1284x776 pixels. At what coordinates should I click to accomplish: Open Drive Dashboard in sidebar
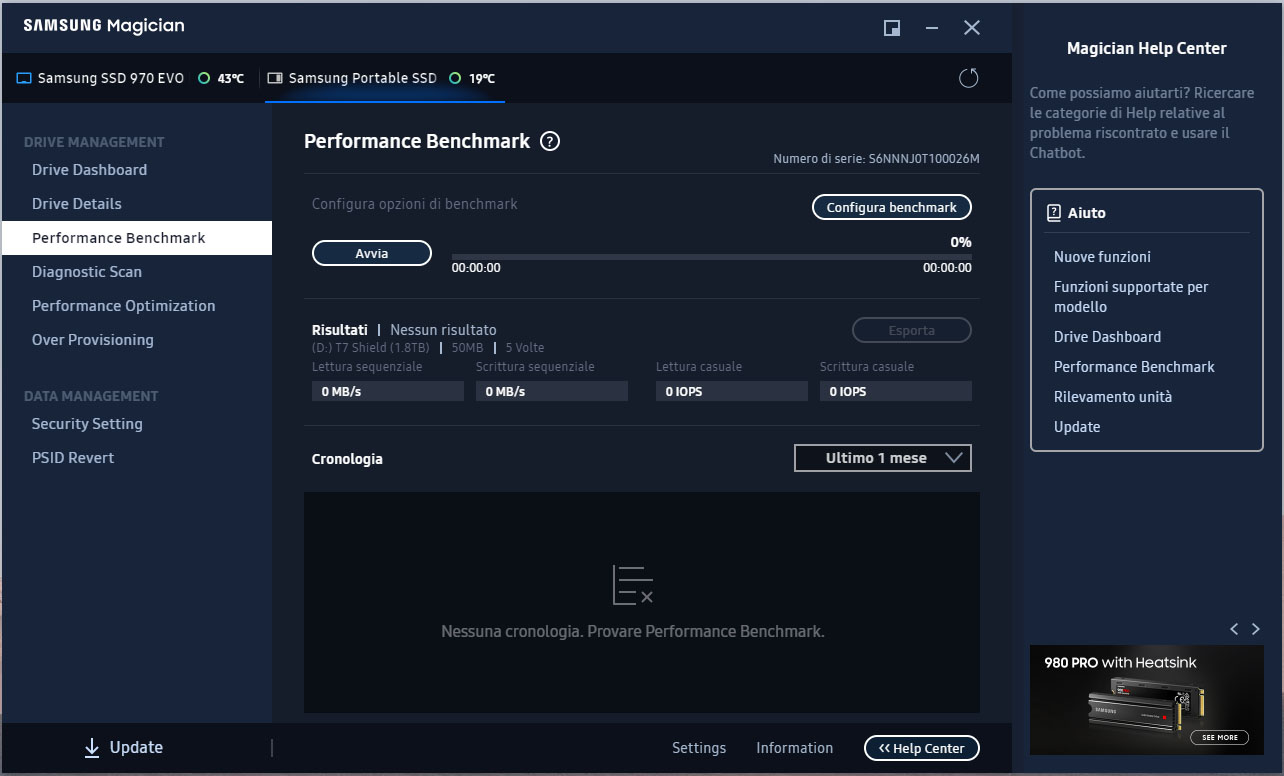(x=89, y=170)
